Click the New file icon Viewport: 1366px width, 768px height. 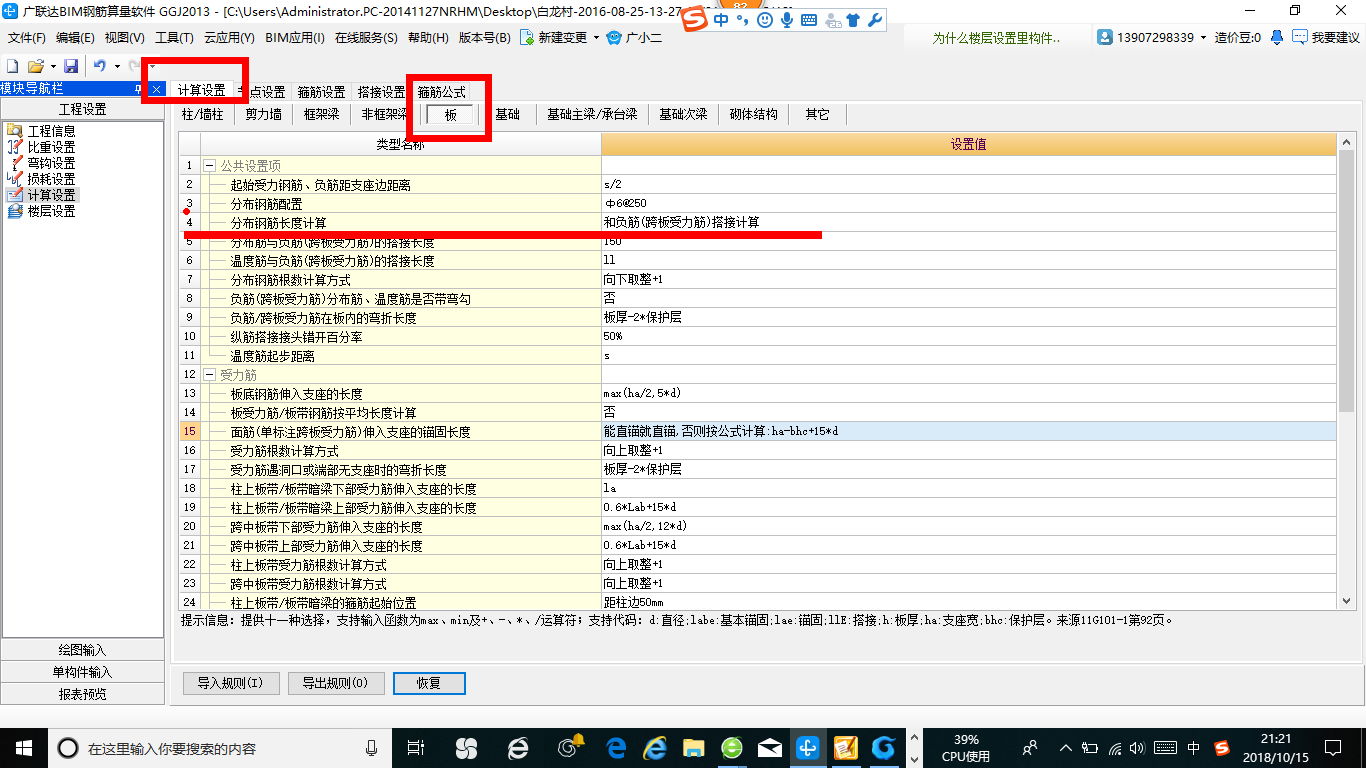pos(13,66)
